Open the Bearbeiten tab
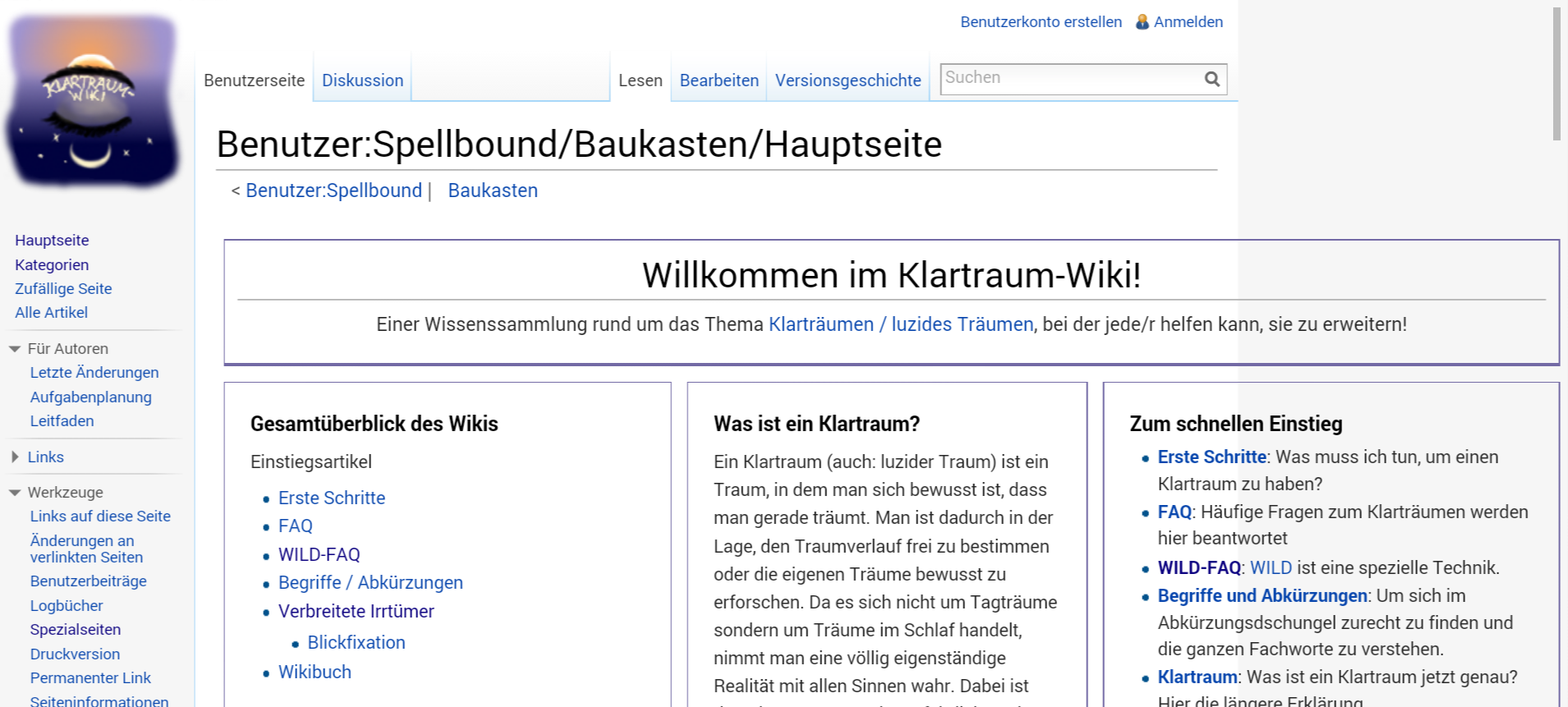This screenshot has width=1568, height=707. pos(719,80)
